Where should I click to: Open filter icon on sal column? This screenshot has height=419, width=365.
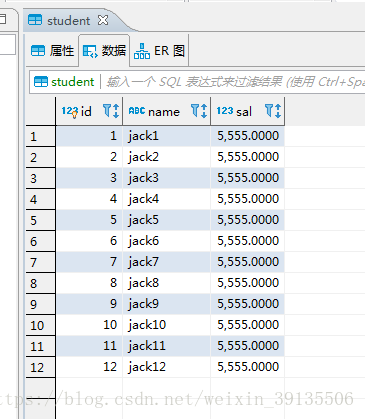[x=269, y=111]
